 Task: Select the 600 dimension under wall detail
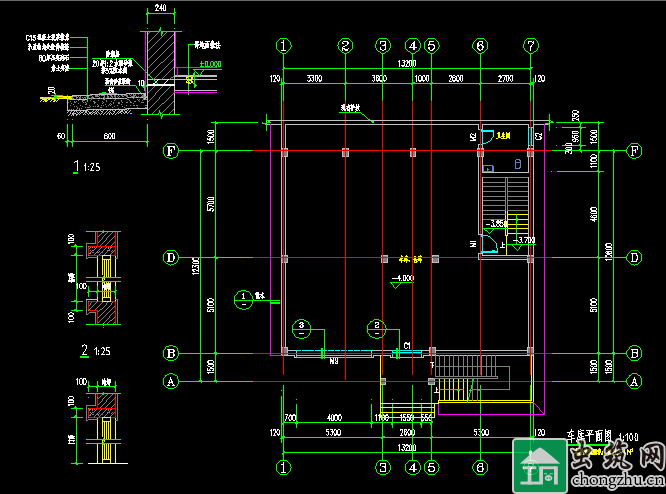(108, 136)
